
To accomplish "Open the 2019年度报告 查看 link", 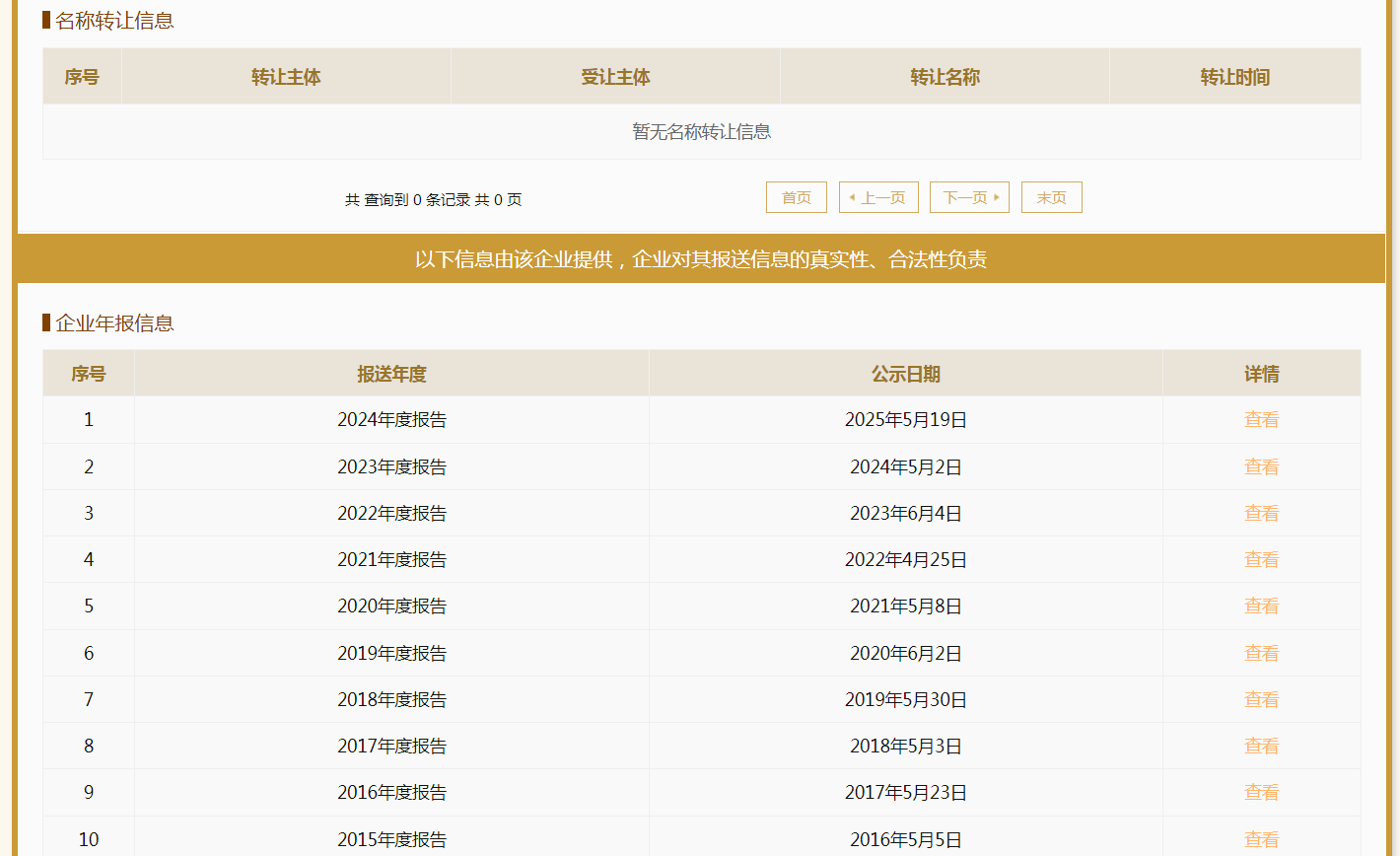I will 1261,653.
